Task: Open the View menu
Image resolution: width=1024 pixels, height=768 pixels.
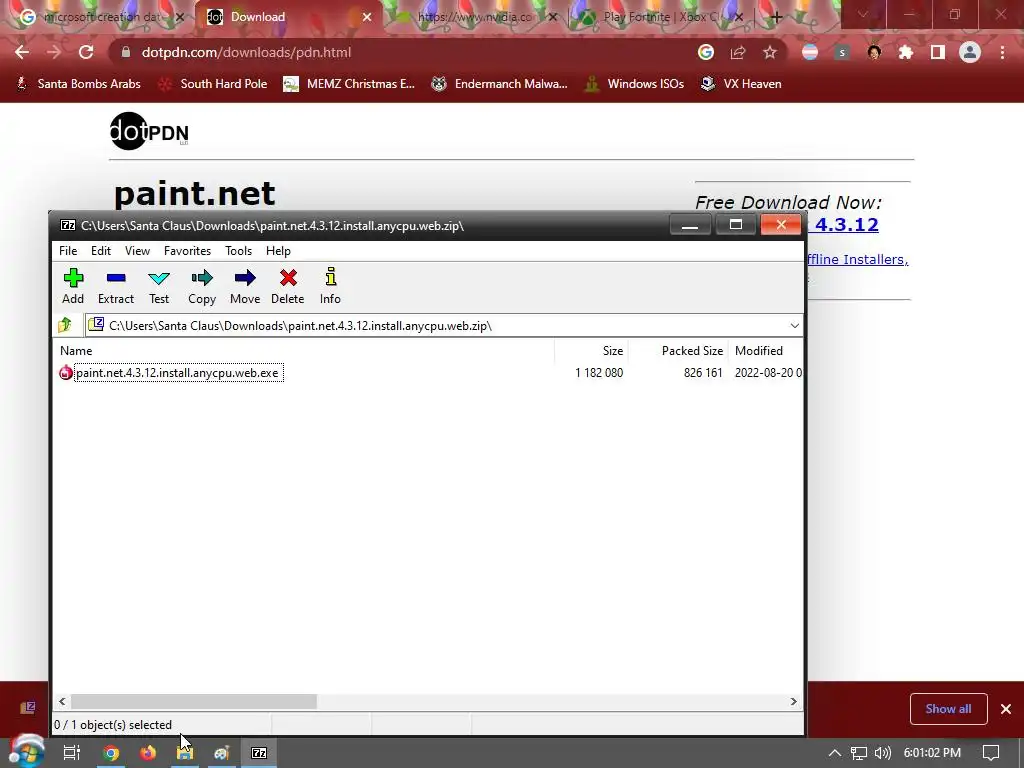Action: 137,251
